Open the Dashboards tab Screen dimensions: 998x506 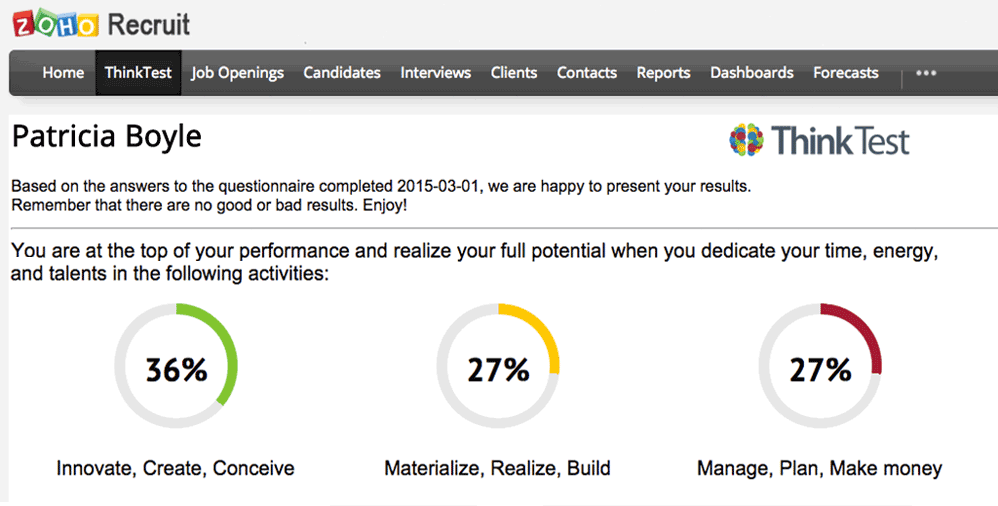click(752, 73)
